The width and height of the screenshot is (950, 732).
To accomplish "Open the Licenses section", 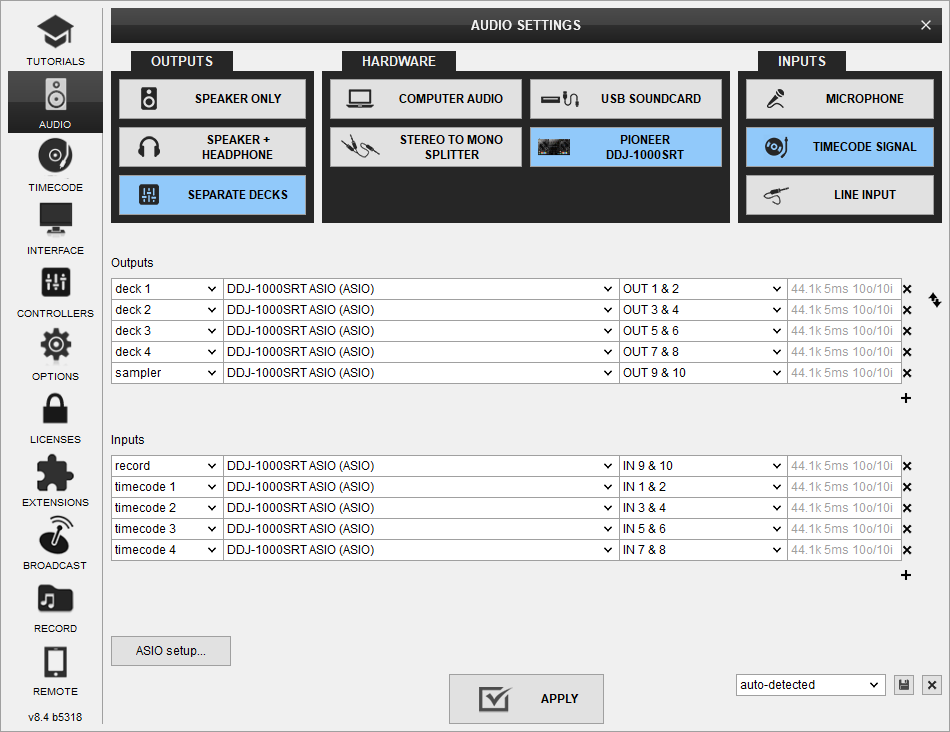I will 55,417.
